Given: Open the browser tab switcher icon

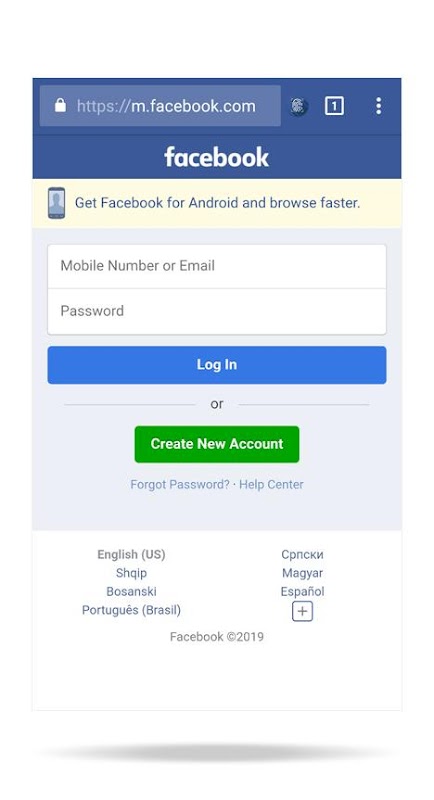Looking at the screenshot, I should (x=334, y=106).
